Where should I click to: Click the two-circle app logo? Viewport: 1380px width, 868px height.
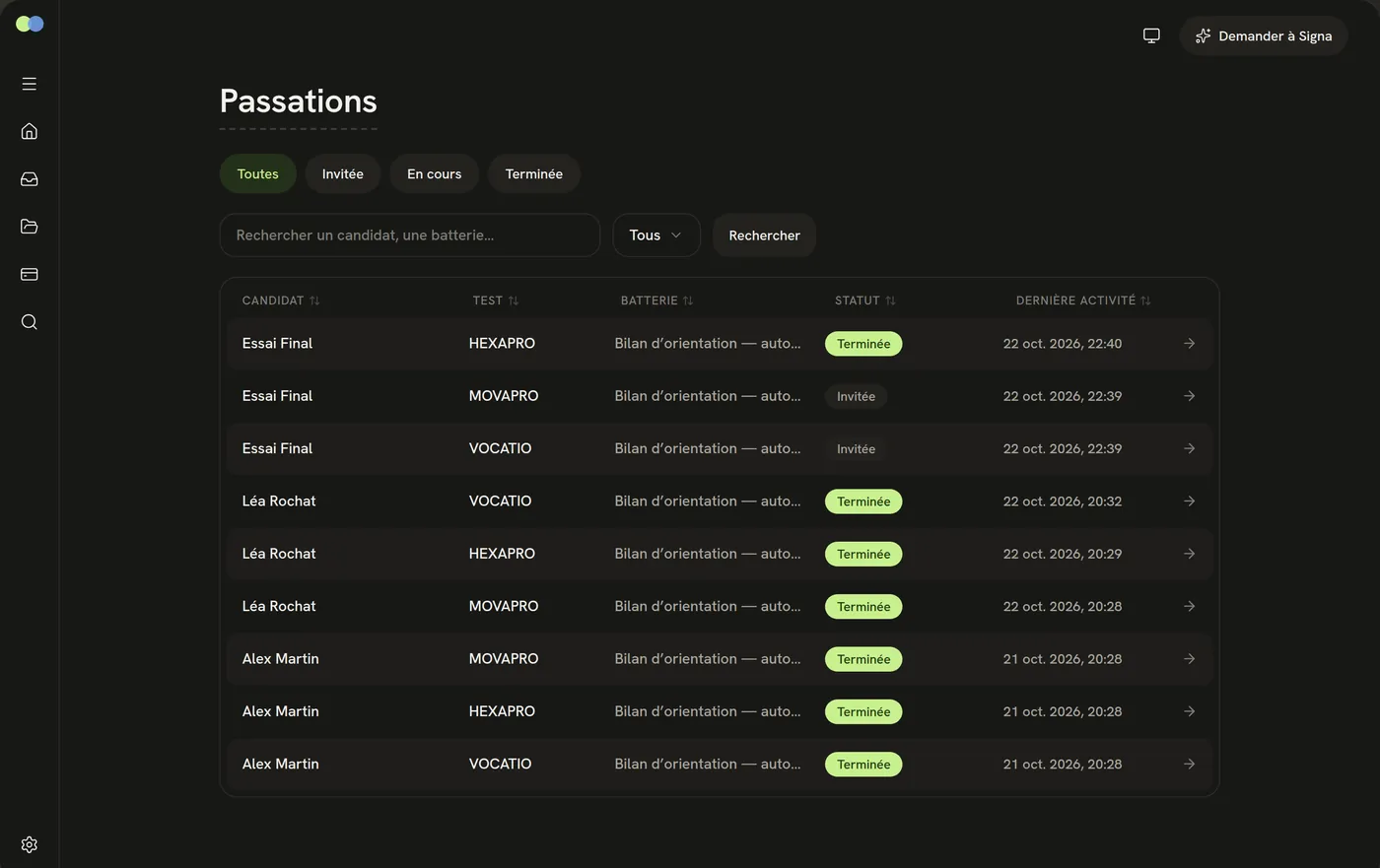pos(30,24)
